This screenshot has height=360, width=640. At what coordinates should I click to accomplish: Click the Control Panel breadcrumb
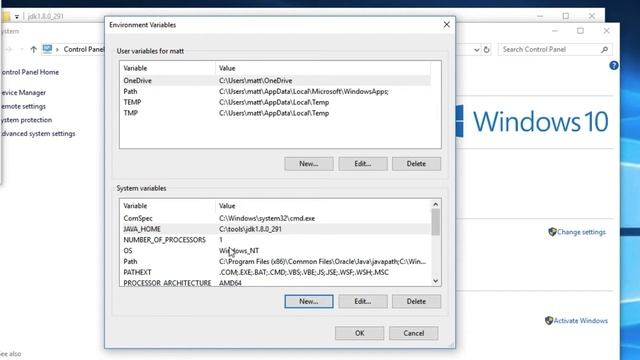click(x=84, y=49)
